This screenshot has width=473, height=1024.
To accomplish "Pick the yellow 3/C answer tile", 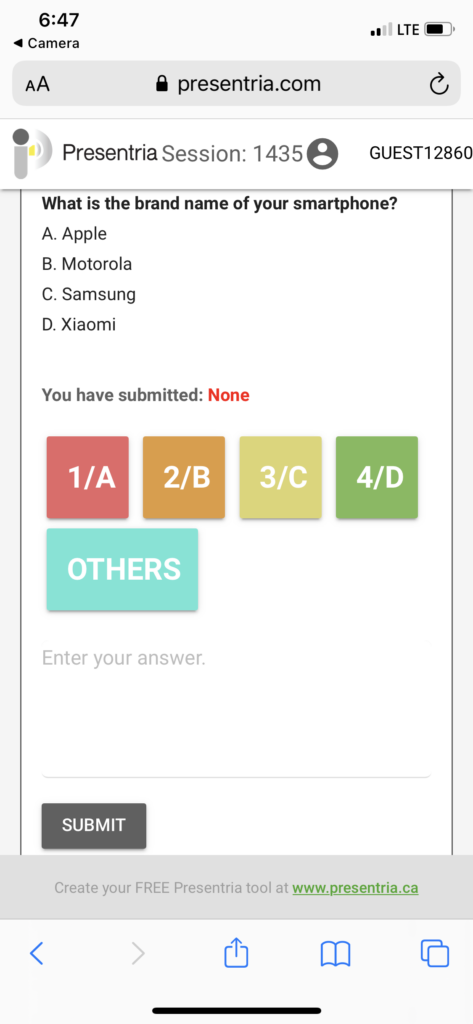I will tap(280, 477).
